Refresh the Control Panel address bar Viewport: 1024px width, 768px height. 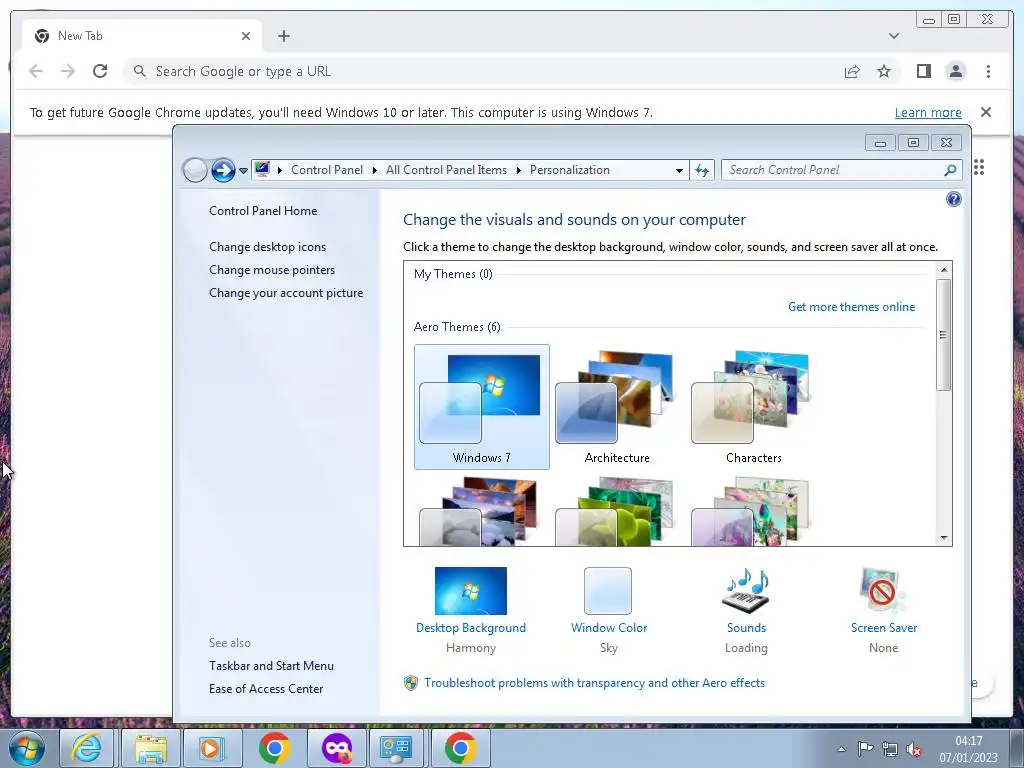702,170
